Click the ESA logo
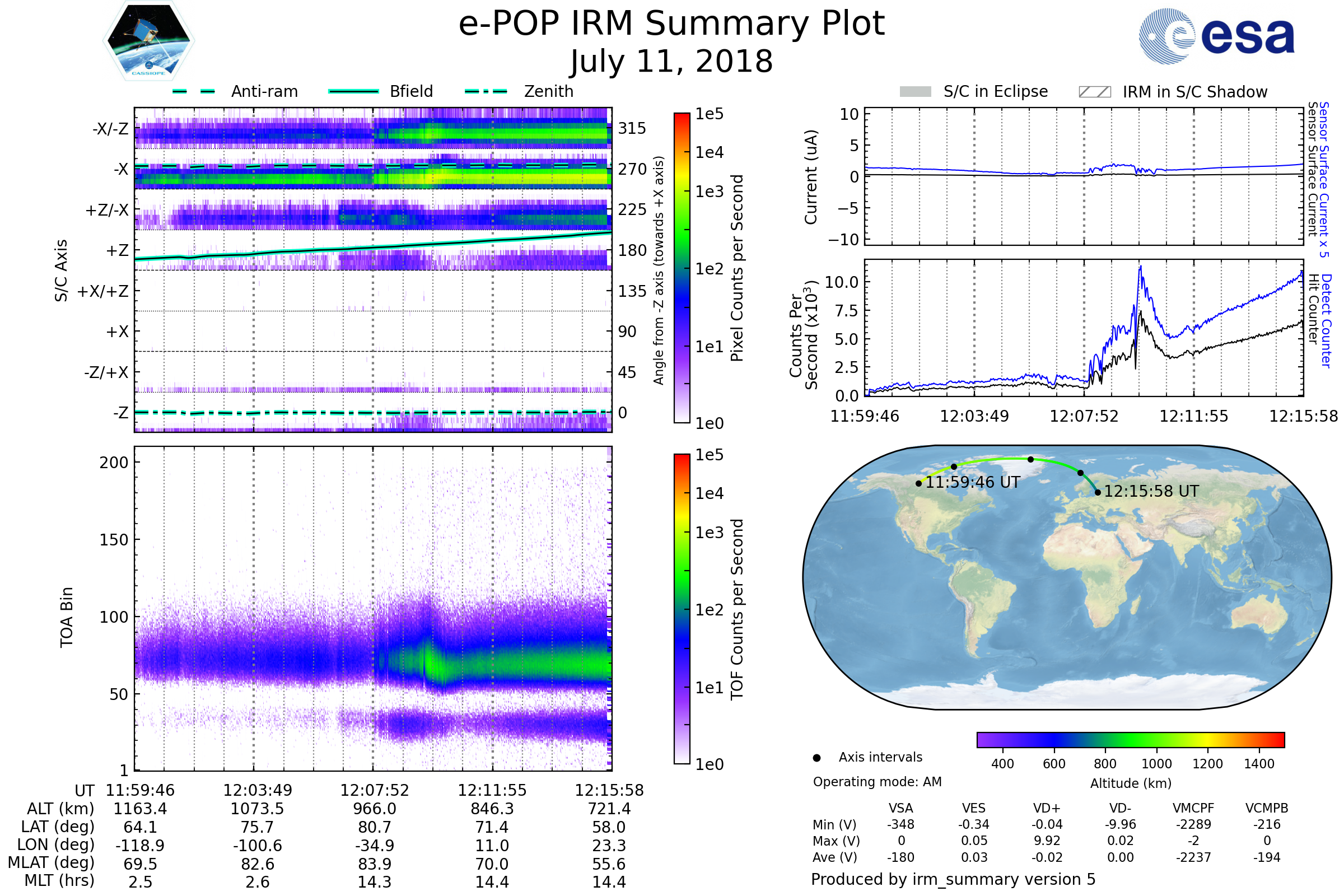Image resolution: width=1344 pixels, height=896 pixels. (1216, 36)
